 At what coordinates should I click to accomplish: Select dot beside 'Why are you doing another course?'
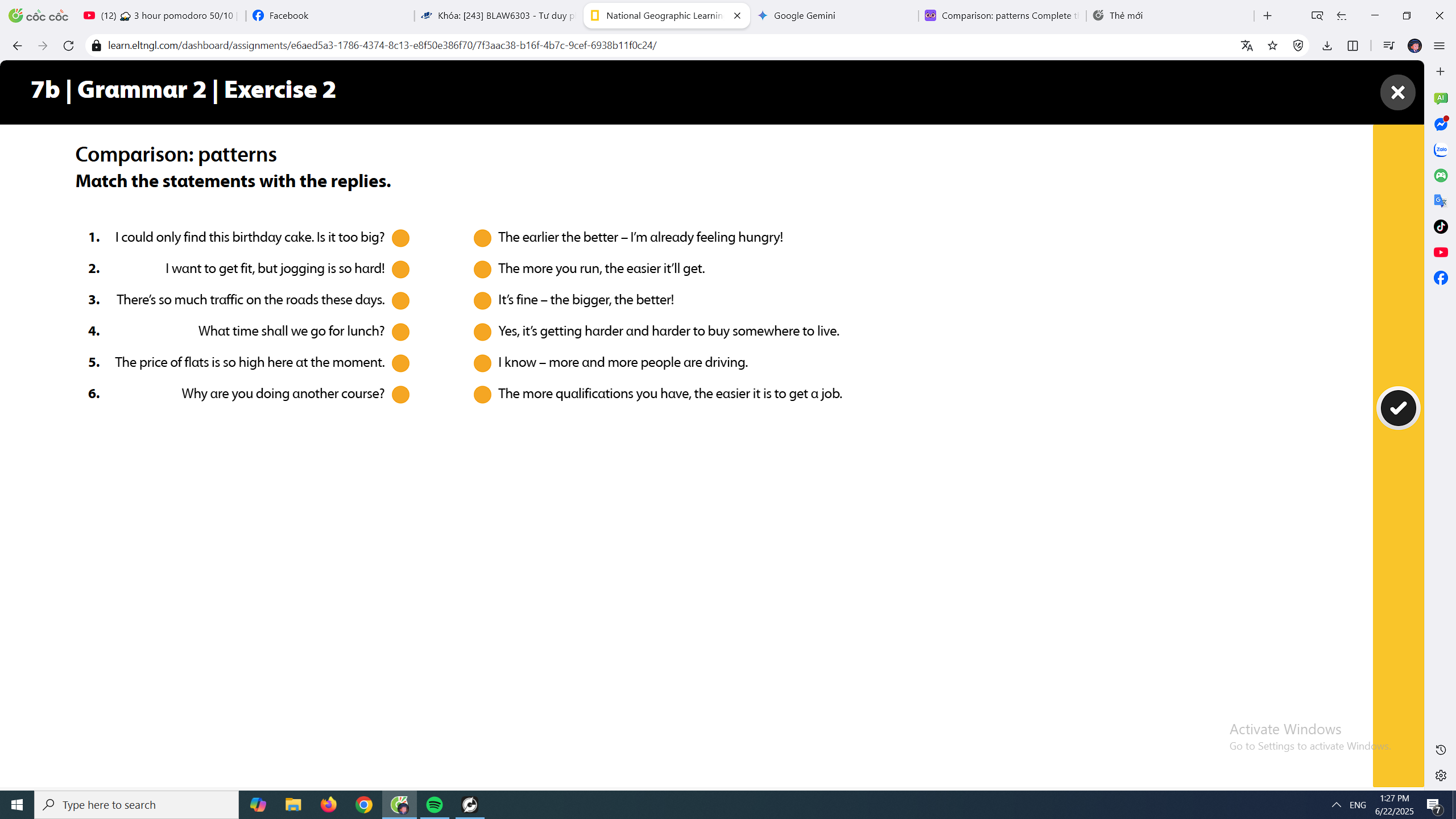pyautogui.click(x=400, y=394)
